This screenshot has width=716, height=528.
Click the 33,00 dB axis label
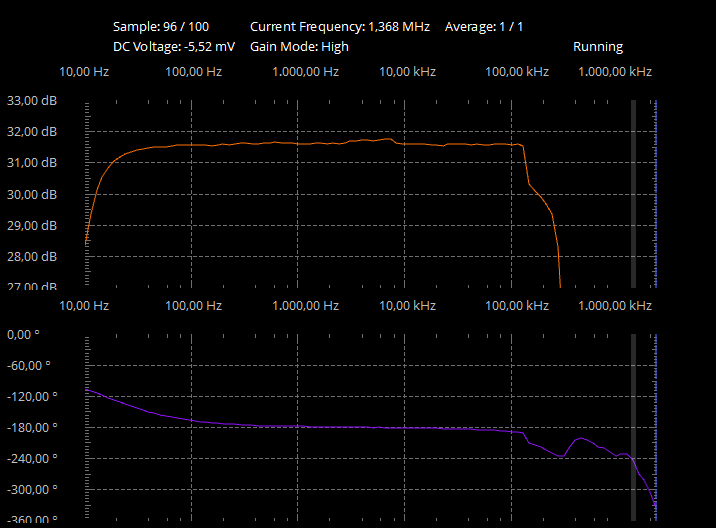pyautogui.click(x=32, y=100)
